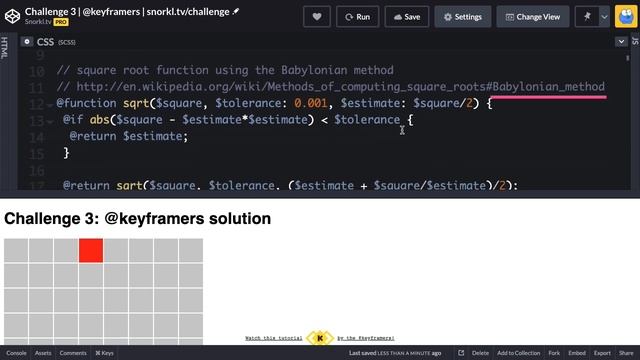This screenshot has width=640, height=360.
Task: Click the red square in grid
Action: coord(91,251)
